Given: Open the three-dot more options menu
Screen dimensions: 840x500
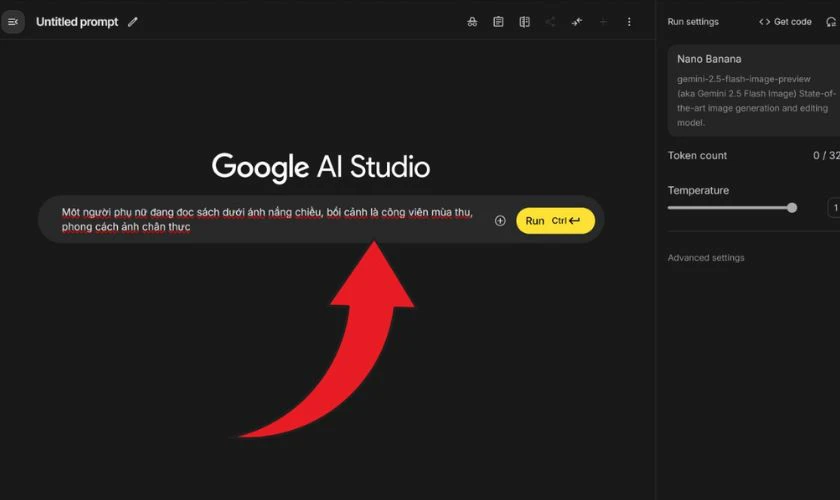Looking at the screenshot, I should (629, 22).
